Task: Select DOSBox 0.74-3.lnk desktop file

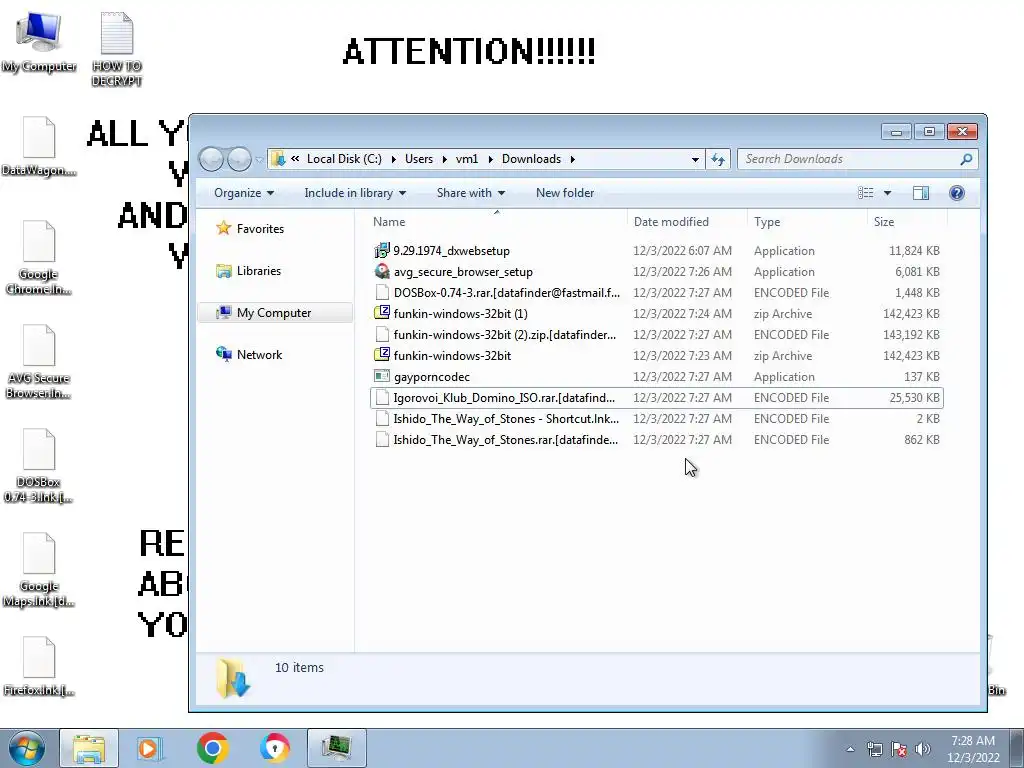Action: click(x=39, y=466)
